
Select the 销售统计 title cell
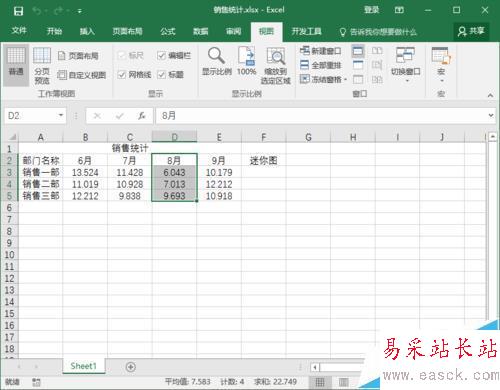click(x=130, y=148)
